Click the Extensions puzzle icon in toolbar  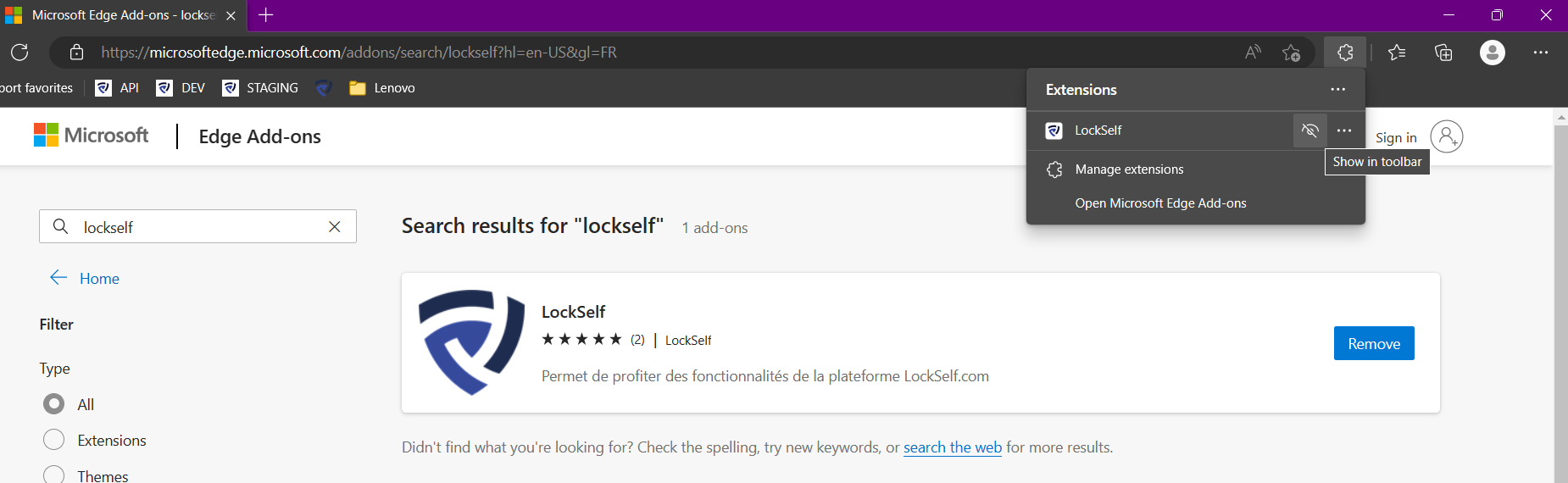[x=1345, y=53]
